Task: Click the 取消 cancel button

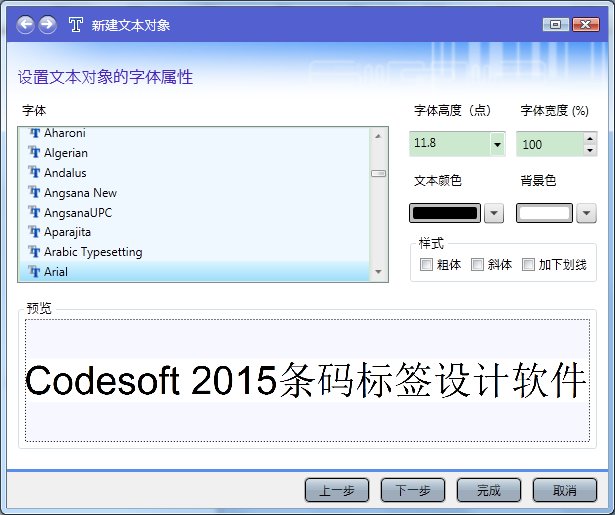Action: [565, 490]
